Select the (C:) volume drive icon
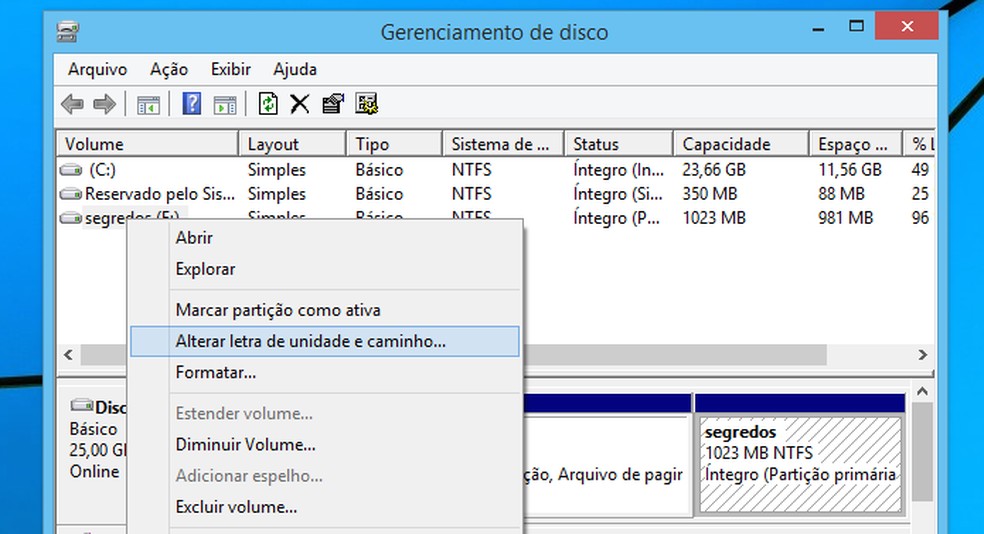Screen dimensions: 984x534 point(71,169)
